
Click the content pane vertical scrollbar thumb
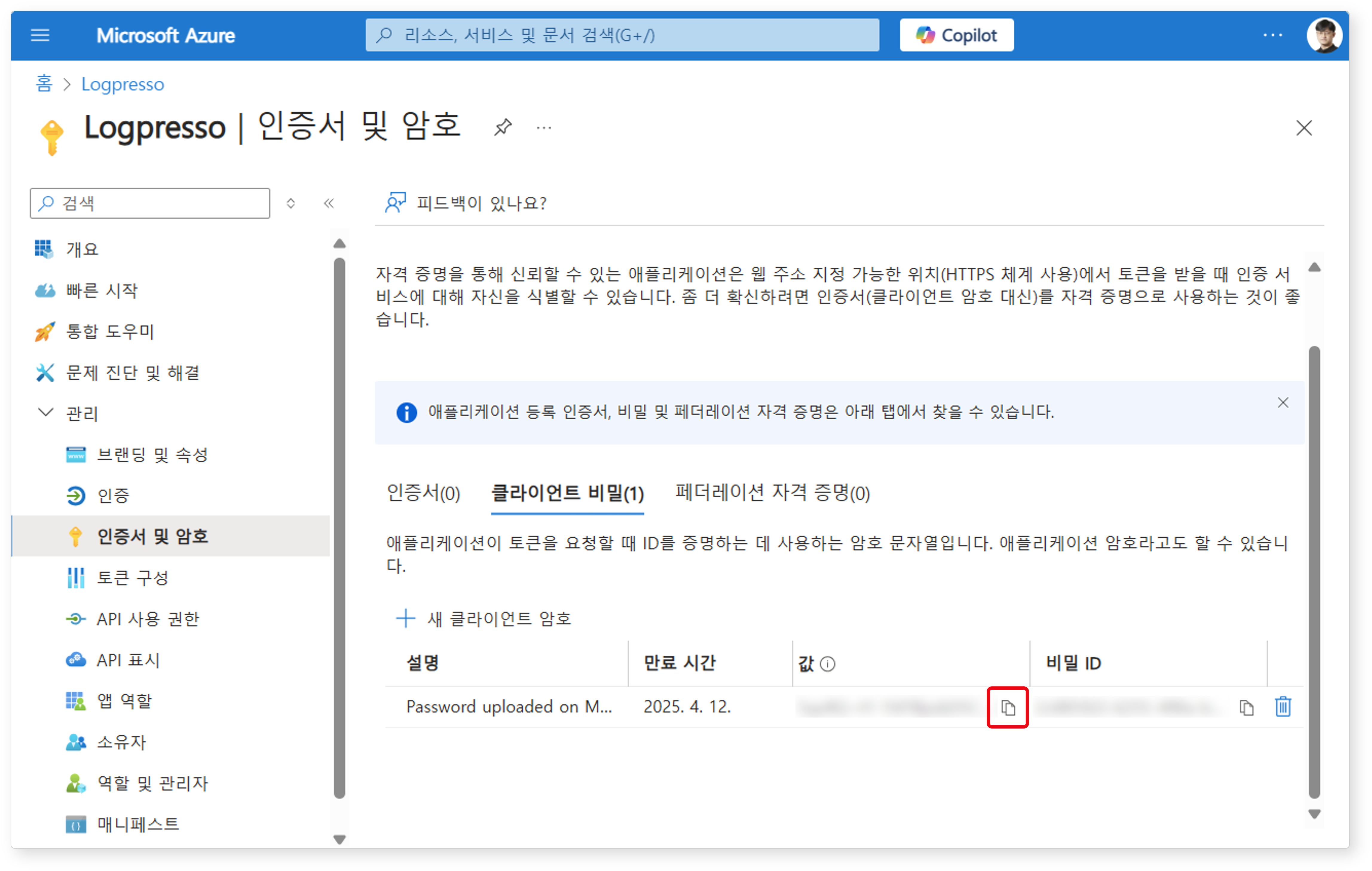tap(1314, 572)
